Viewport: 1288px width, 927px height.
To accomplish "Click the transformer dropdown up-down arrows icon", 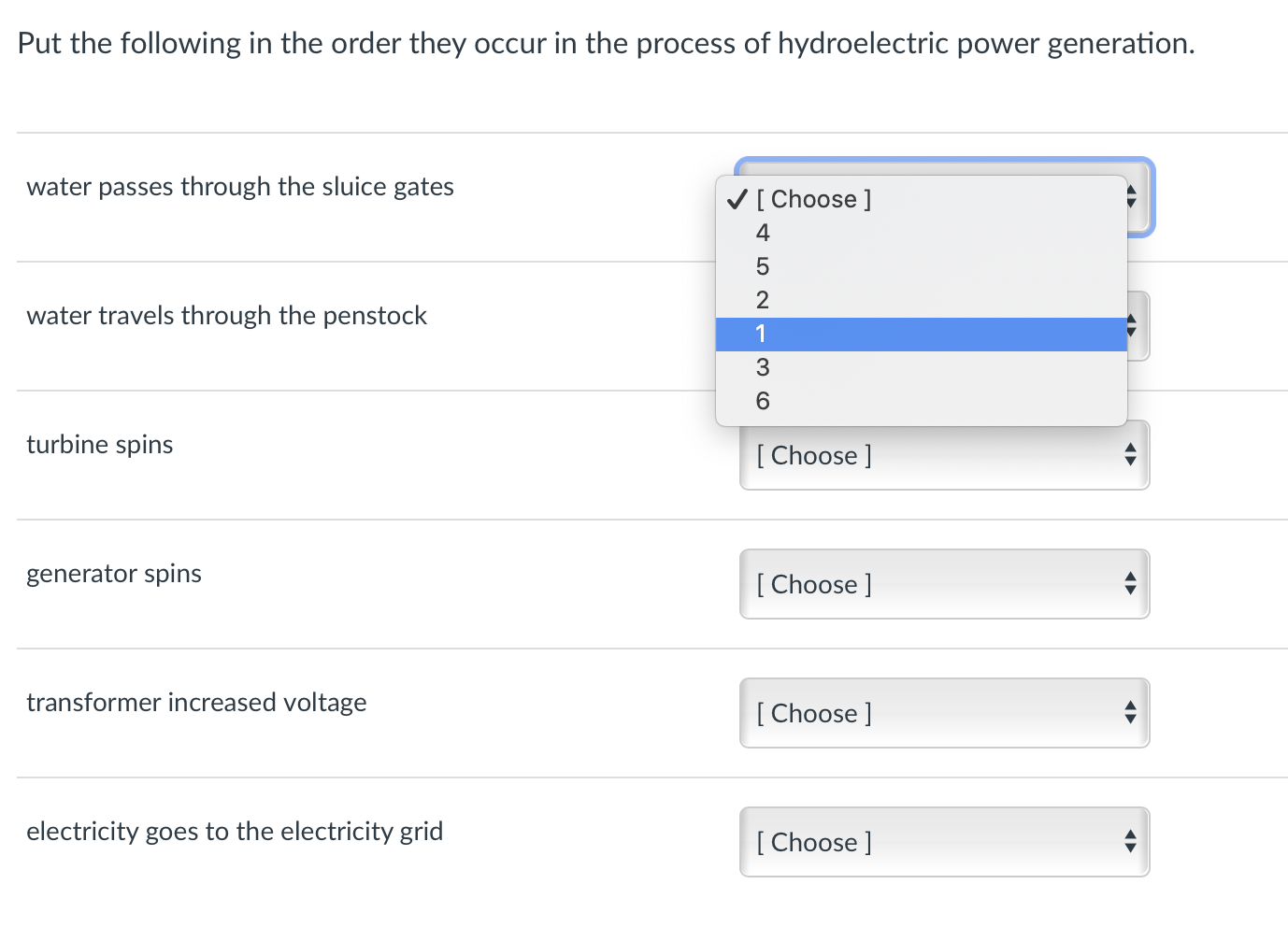I will pos(1130,713).
